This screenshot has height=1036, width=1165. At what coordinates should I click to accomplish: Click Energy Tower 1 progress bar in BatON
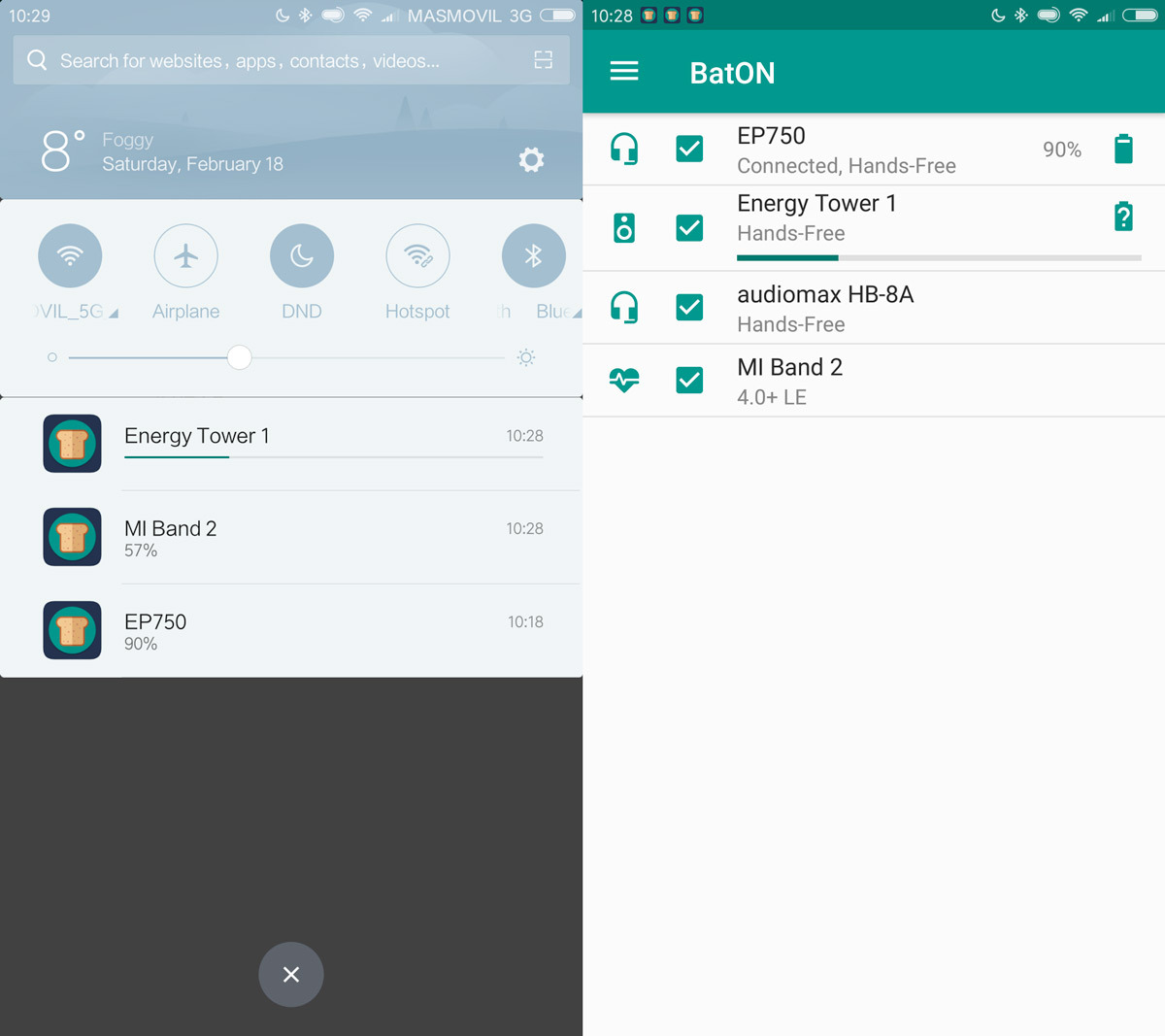click(x=939, y=257)
